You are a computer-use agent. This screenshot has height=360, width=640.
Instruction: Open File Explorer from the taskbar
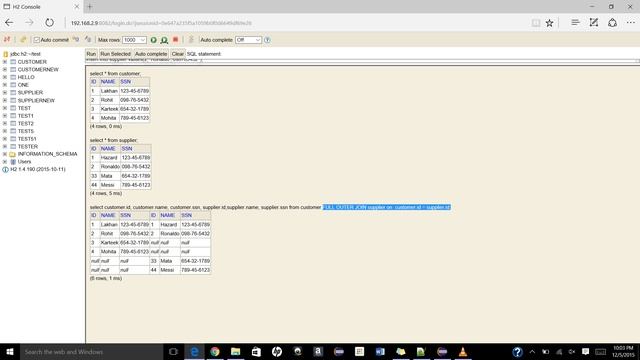(x=236, y=351)
